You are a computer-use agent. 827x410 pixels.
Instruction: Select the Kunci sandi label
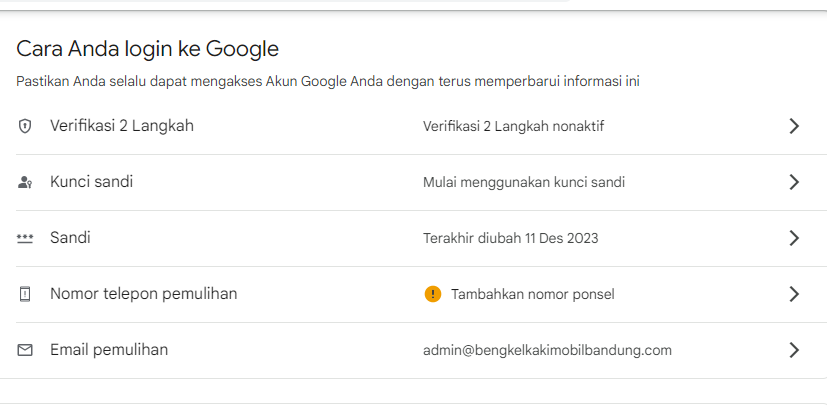(91, 182)
